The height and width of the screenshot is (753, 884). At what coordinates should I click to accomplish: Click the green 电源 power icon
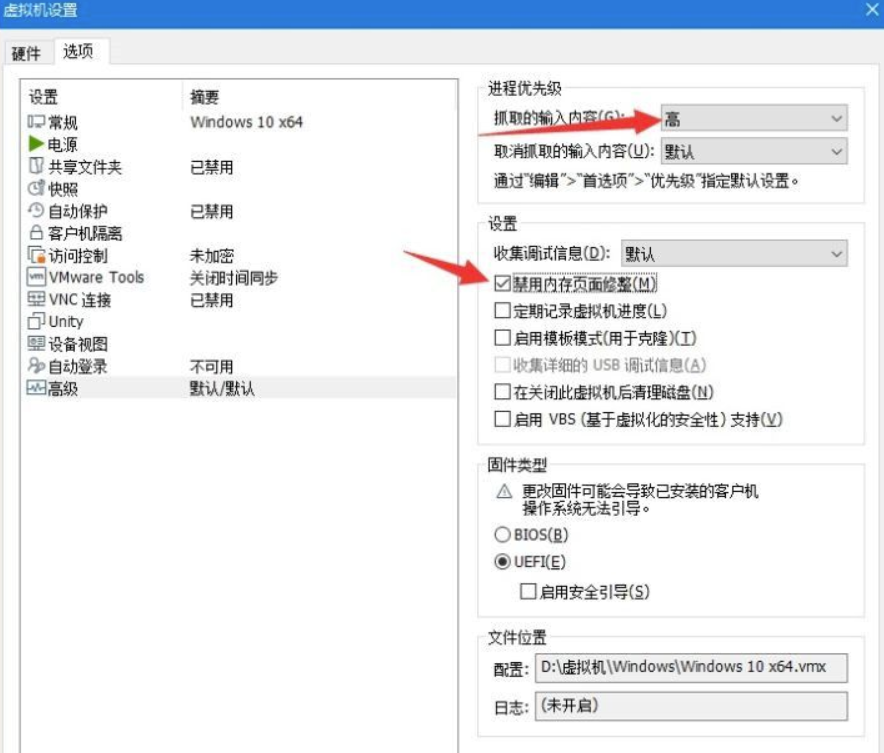coord(36,144)
